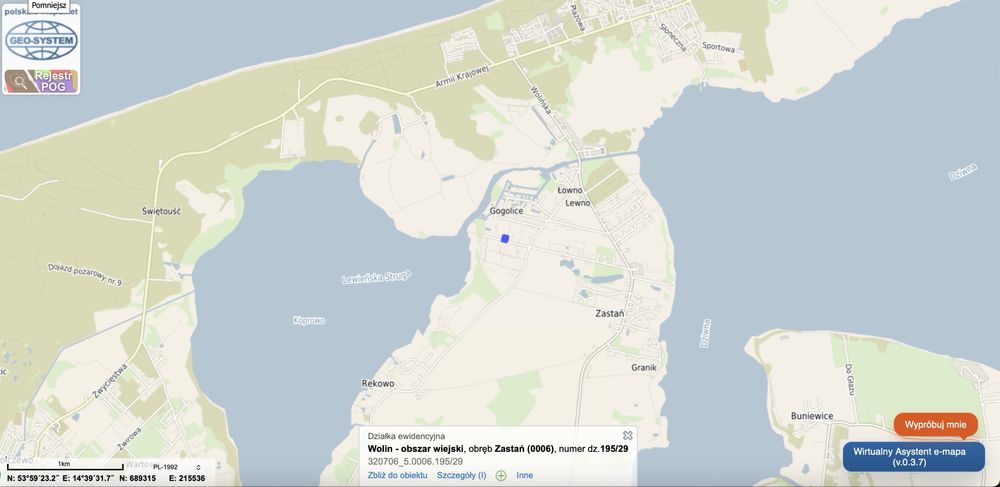This screenshot has width=1000, height=487.
Task: Click the green plus icon in the parcel popup
Action: click(501, 476)
